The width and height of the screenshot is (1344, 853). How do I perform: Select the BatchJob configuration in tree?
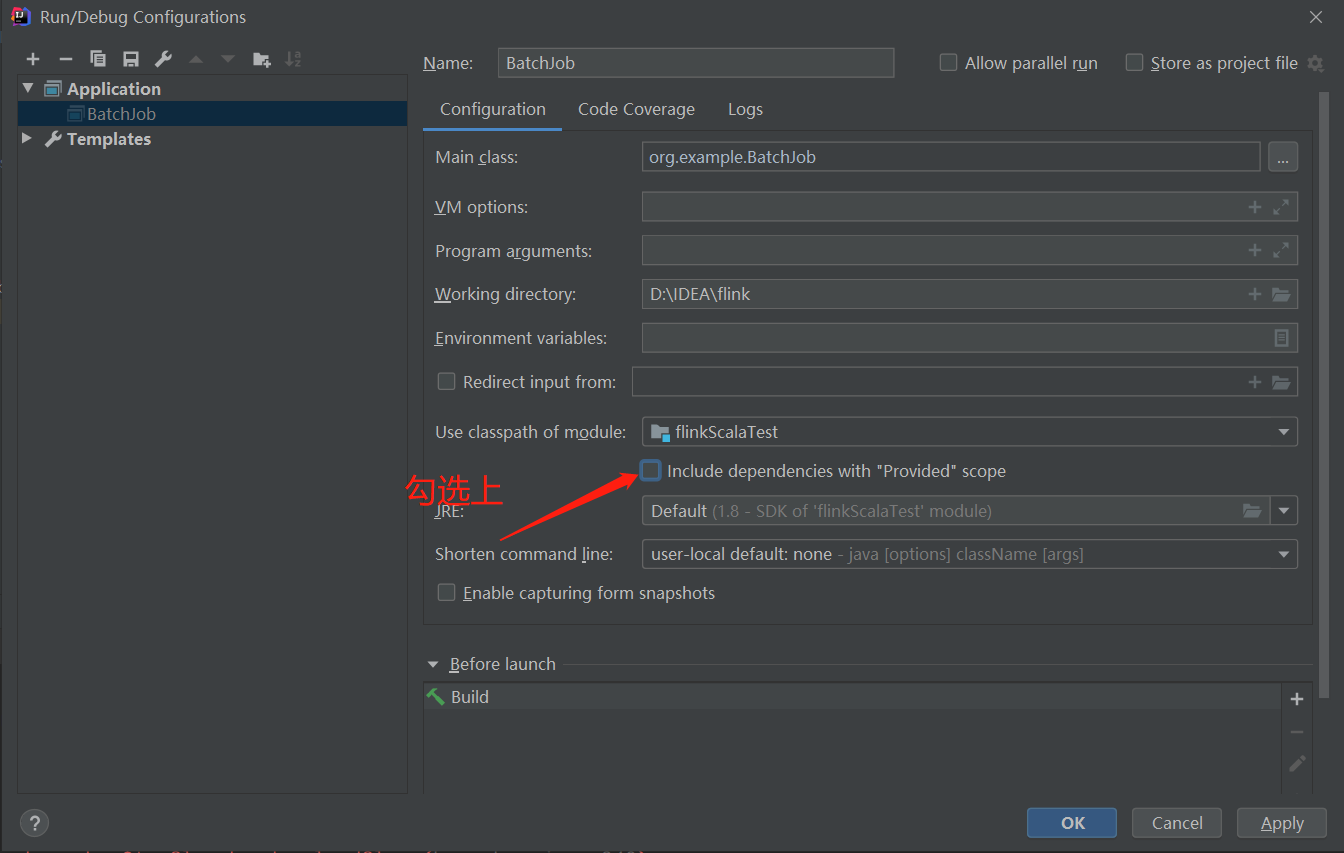(x=212, y=113)
